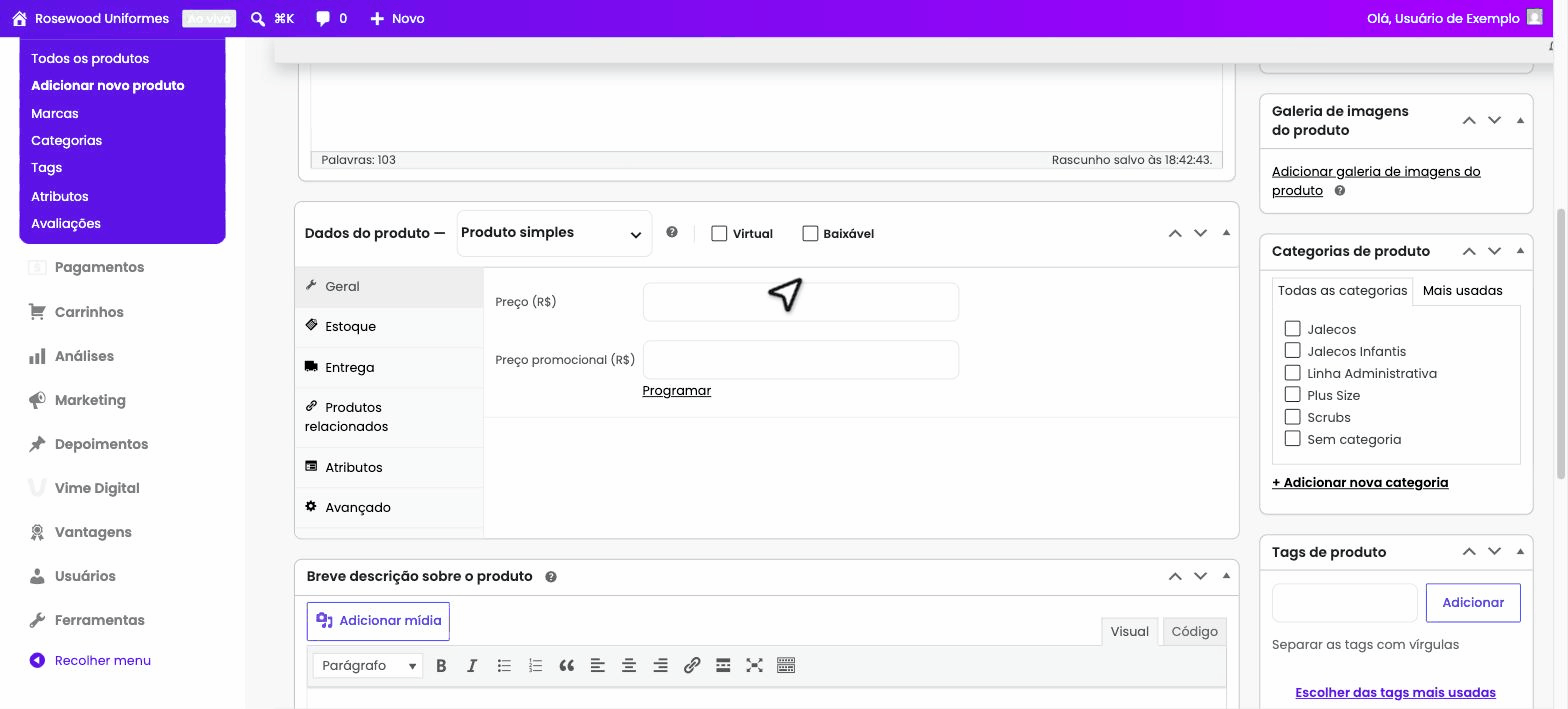Open the Estoque product data tab
Screen dimensions: 1568x709
[x=389, y=327]
